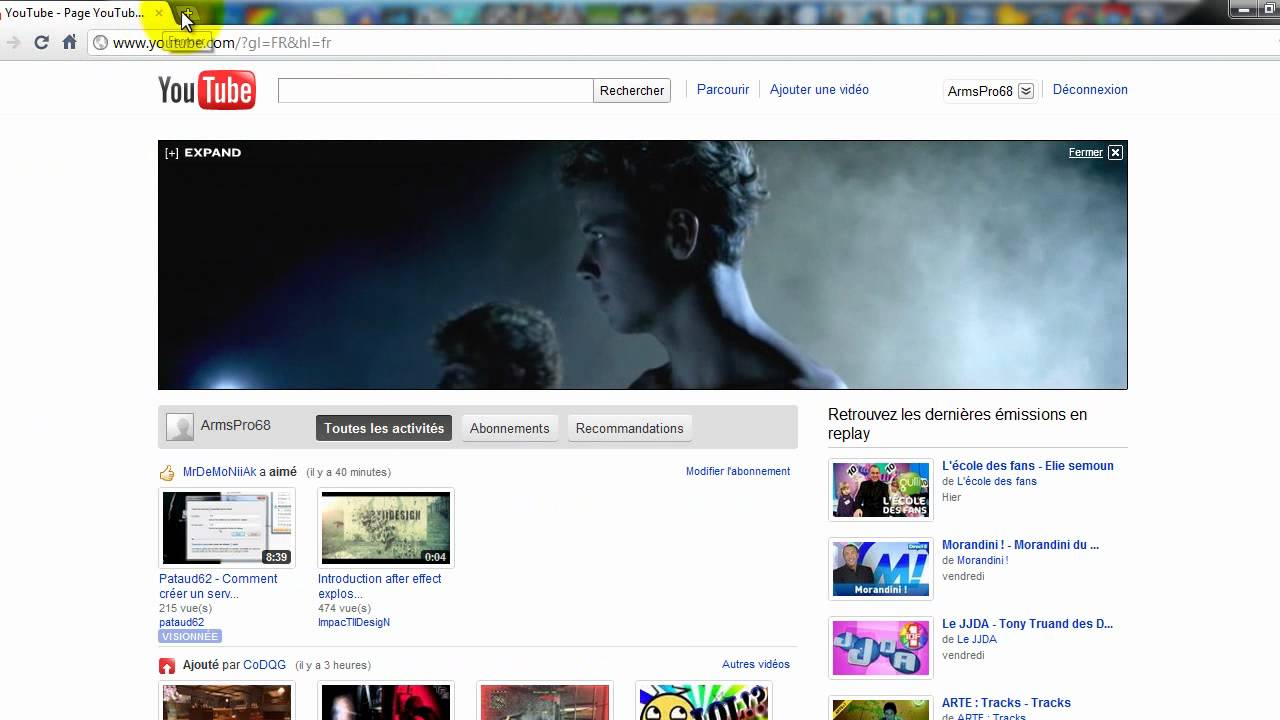Image resolution: width=1280 pixels, height=720 pixels.
Task: Open Introduction after effect video thumbnail
Action: click(386, 528)
